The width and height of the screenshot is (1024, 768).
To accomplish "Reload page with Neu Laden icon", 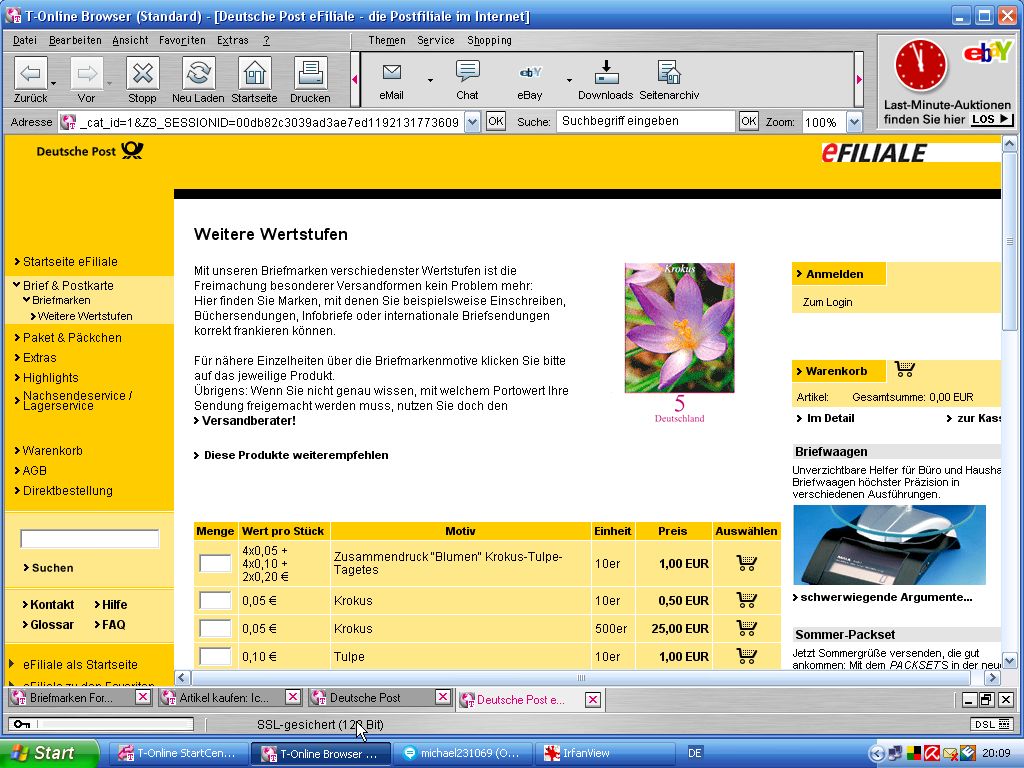I will coord(198,74).
